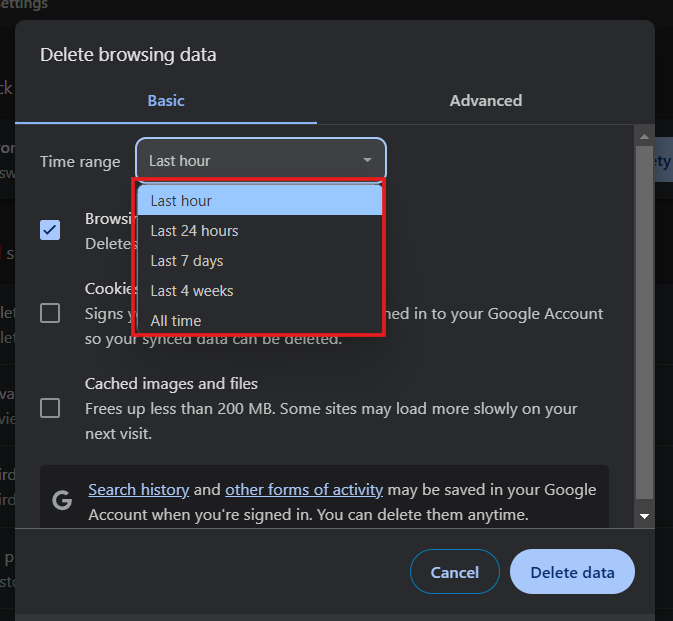Click the Google G logo icon
Image resolution: width=673 pixels, height=621 pixels.
tap(62, 501)
